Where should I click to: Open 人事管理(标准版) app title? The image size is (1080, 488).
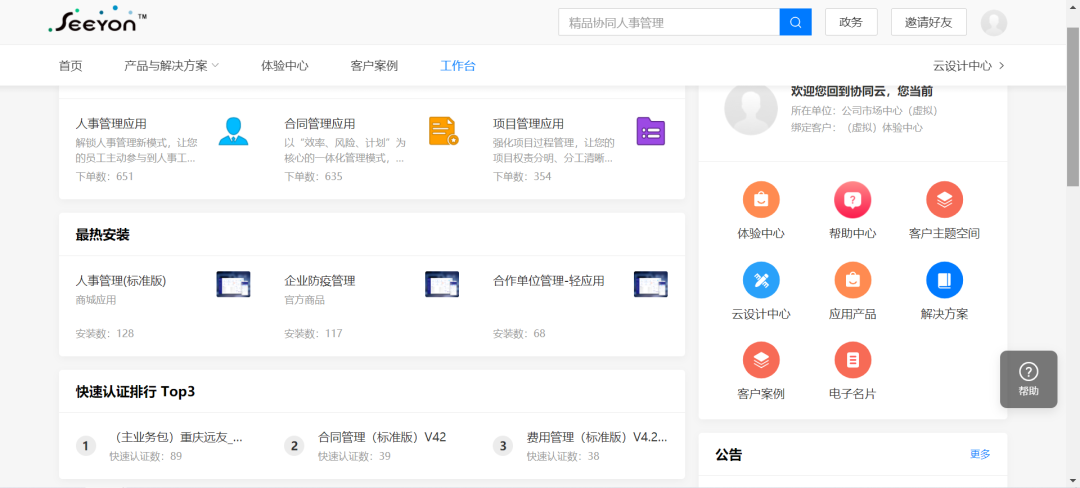121,281
